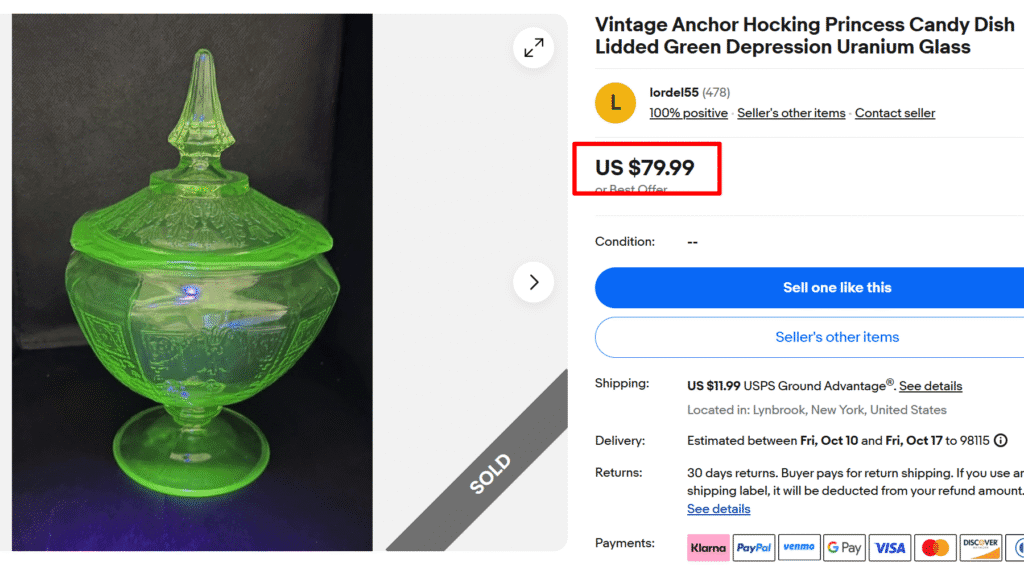
Task: Click the Google Pay icon
Action: 845,547
